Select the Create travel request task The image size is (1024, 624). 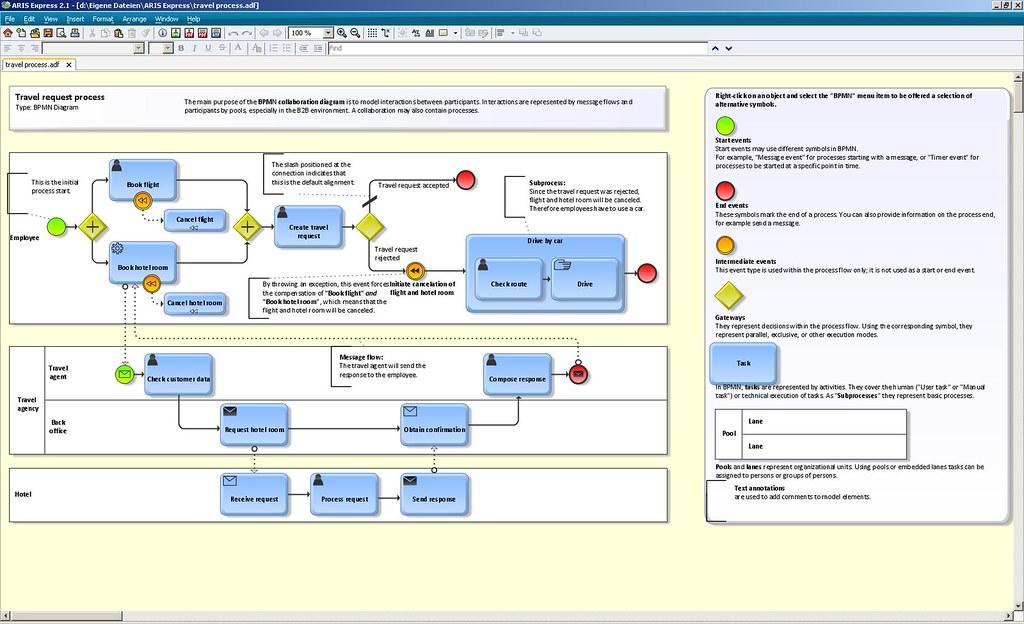click(x=308, y=227)
